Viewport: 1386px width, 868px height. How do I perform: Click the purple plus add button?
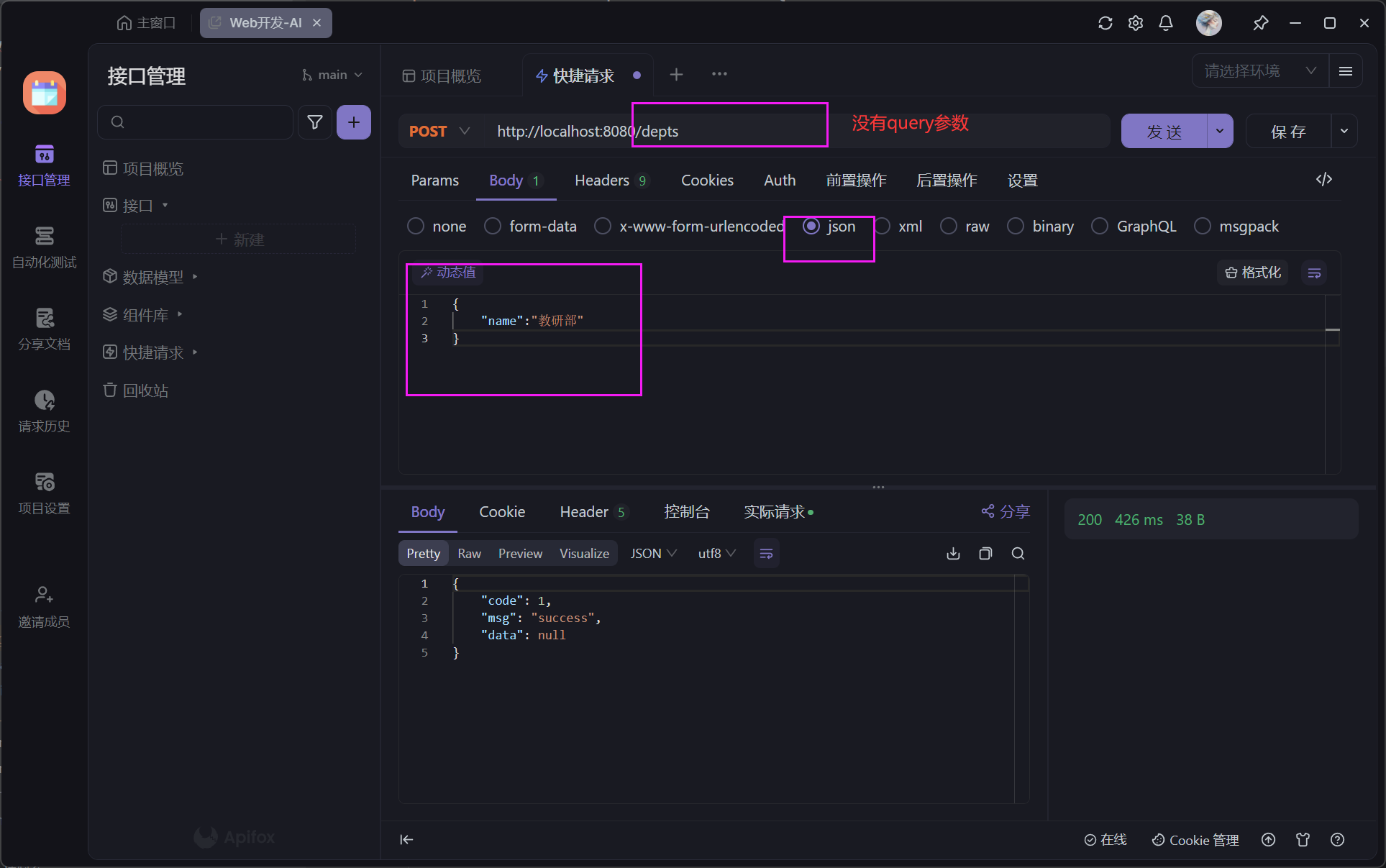(353, 122)
